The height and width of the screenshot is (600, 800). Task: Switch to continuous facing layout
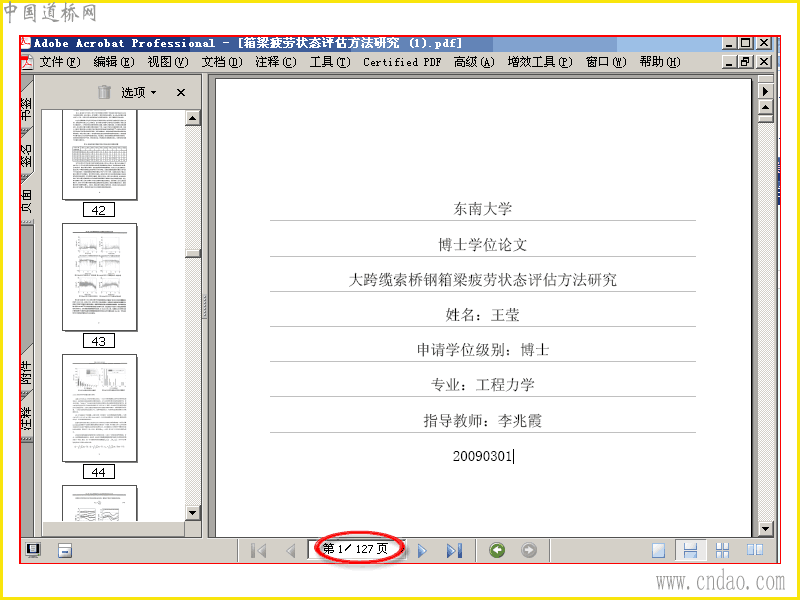click(722, 551)
